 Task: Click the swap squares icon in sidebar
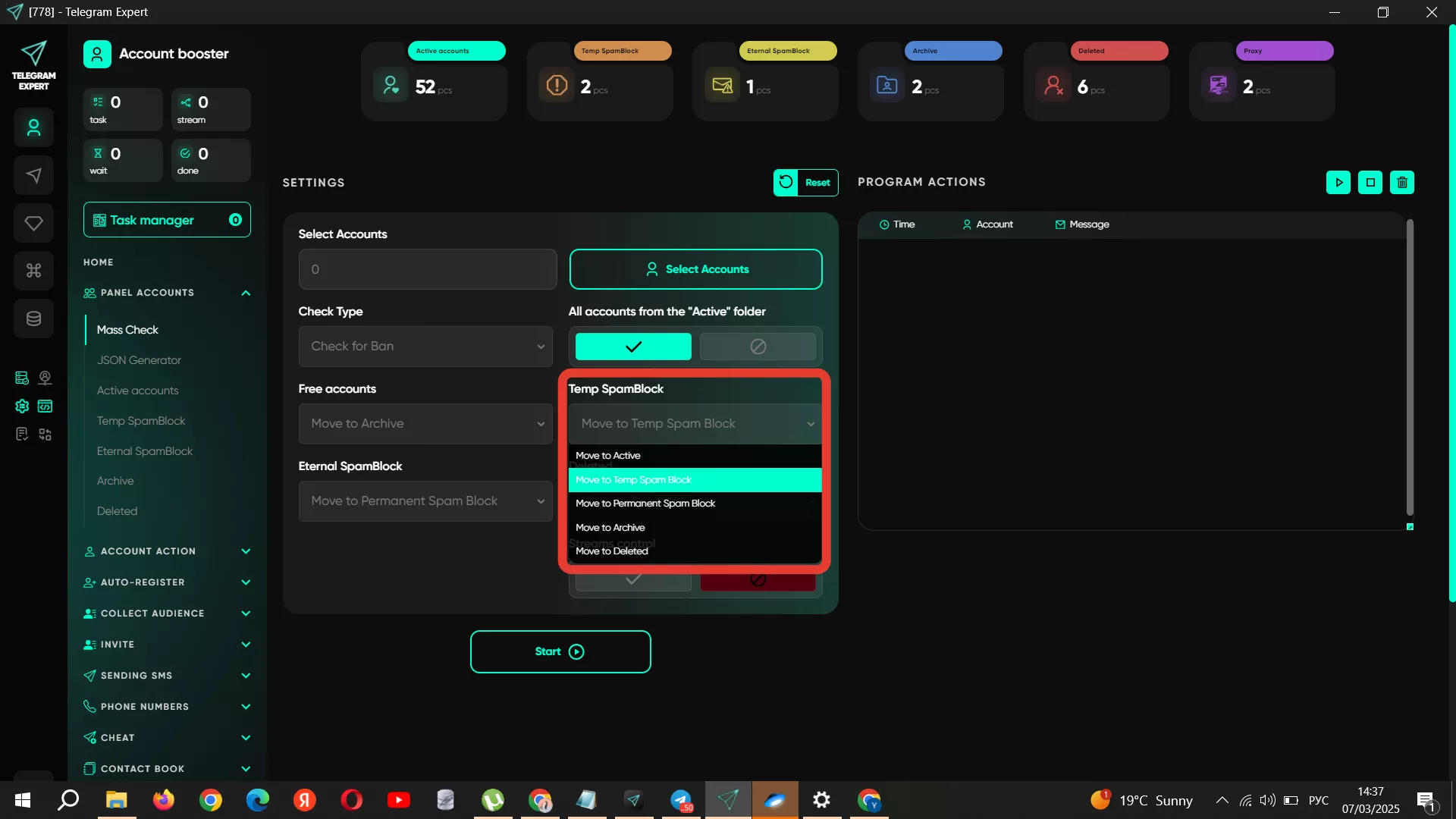coord(45,435)
